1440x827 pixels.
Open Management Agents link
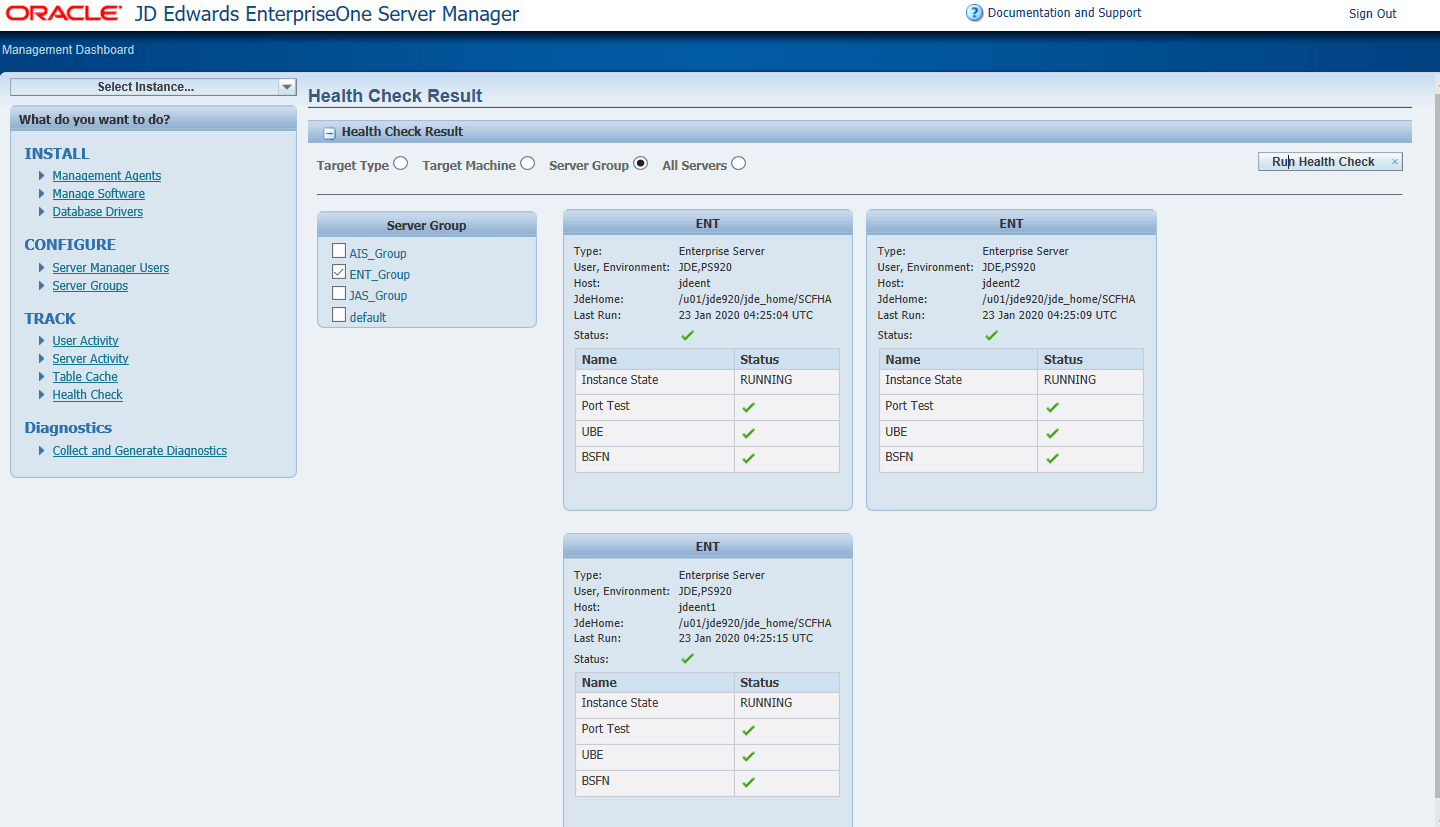[107, 176]
